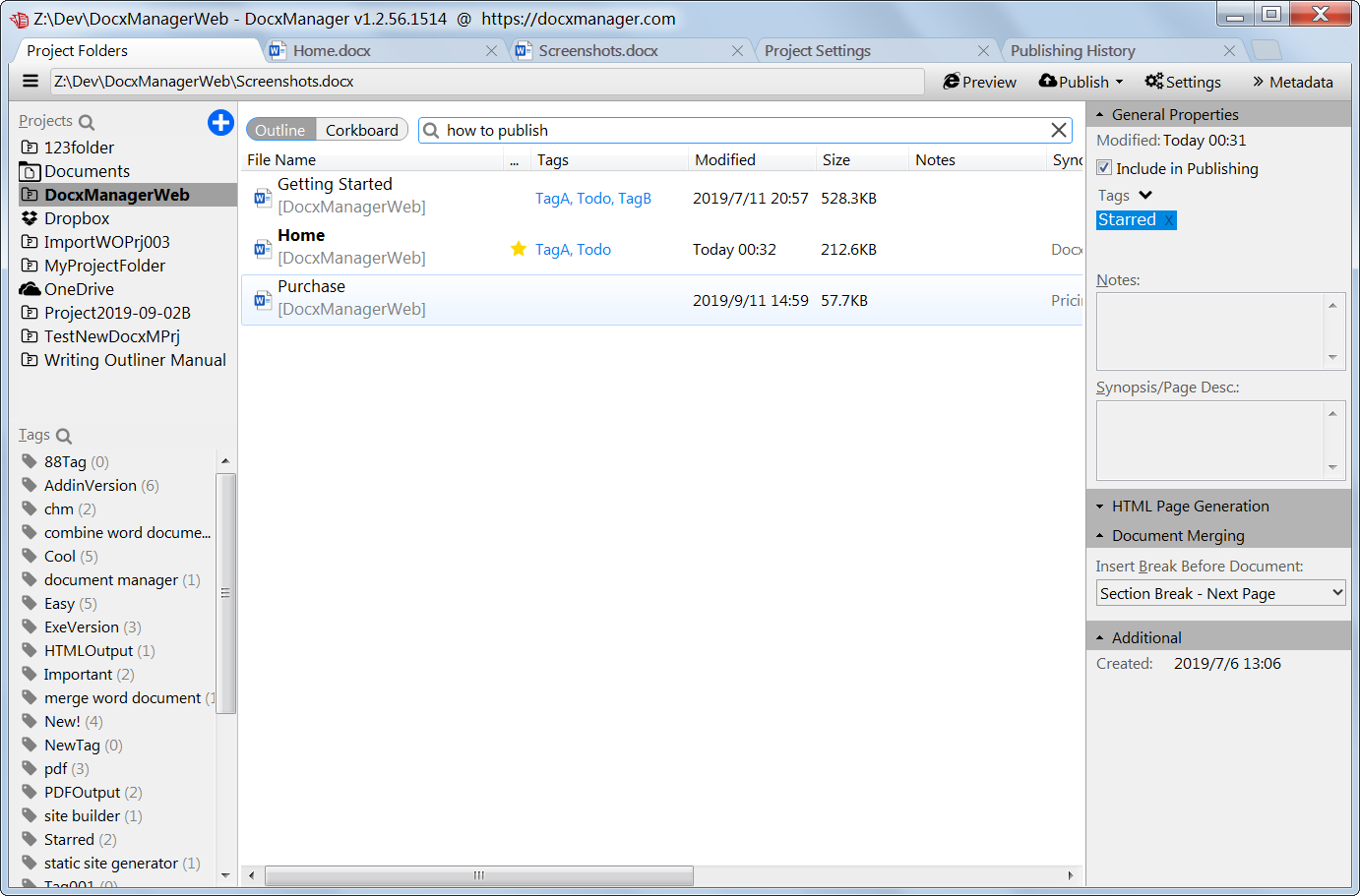The width and height of the screenshot is (1360, 896).
Task: Select the DocxManagerWeb project
Action: 128,195
